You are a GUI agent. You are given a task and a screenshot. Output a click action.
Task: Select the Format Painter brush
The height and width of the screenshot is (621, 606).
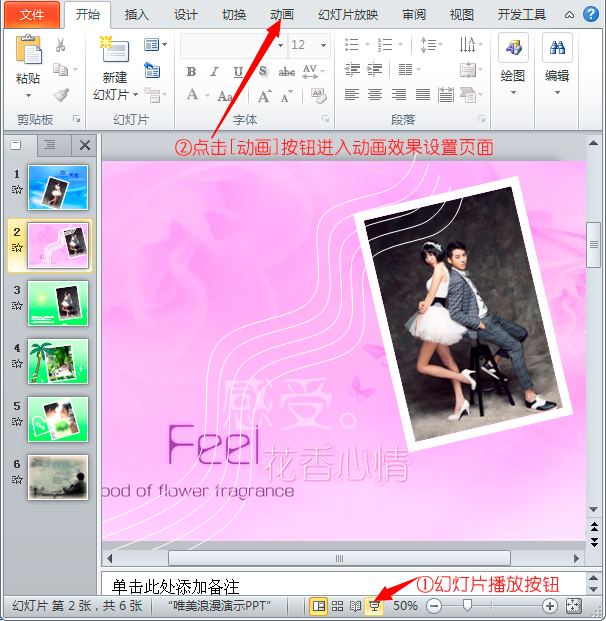click(61, 95)
